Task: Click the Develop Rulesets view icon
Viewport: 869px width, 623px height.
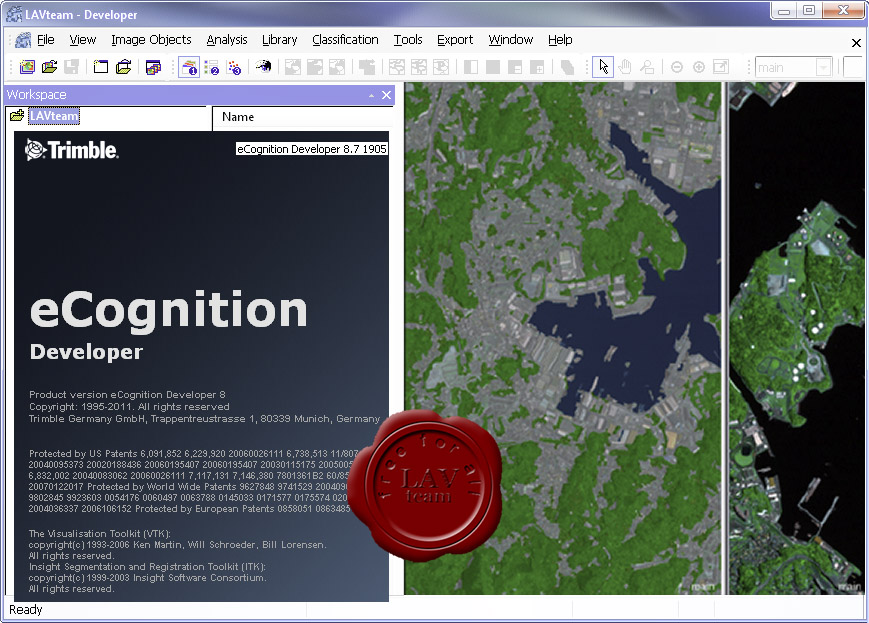Action: click(x=264, y=68)
